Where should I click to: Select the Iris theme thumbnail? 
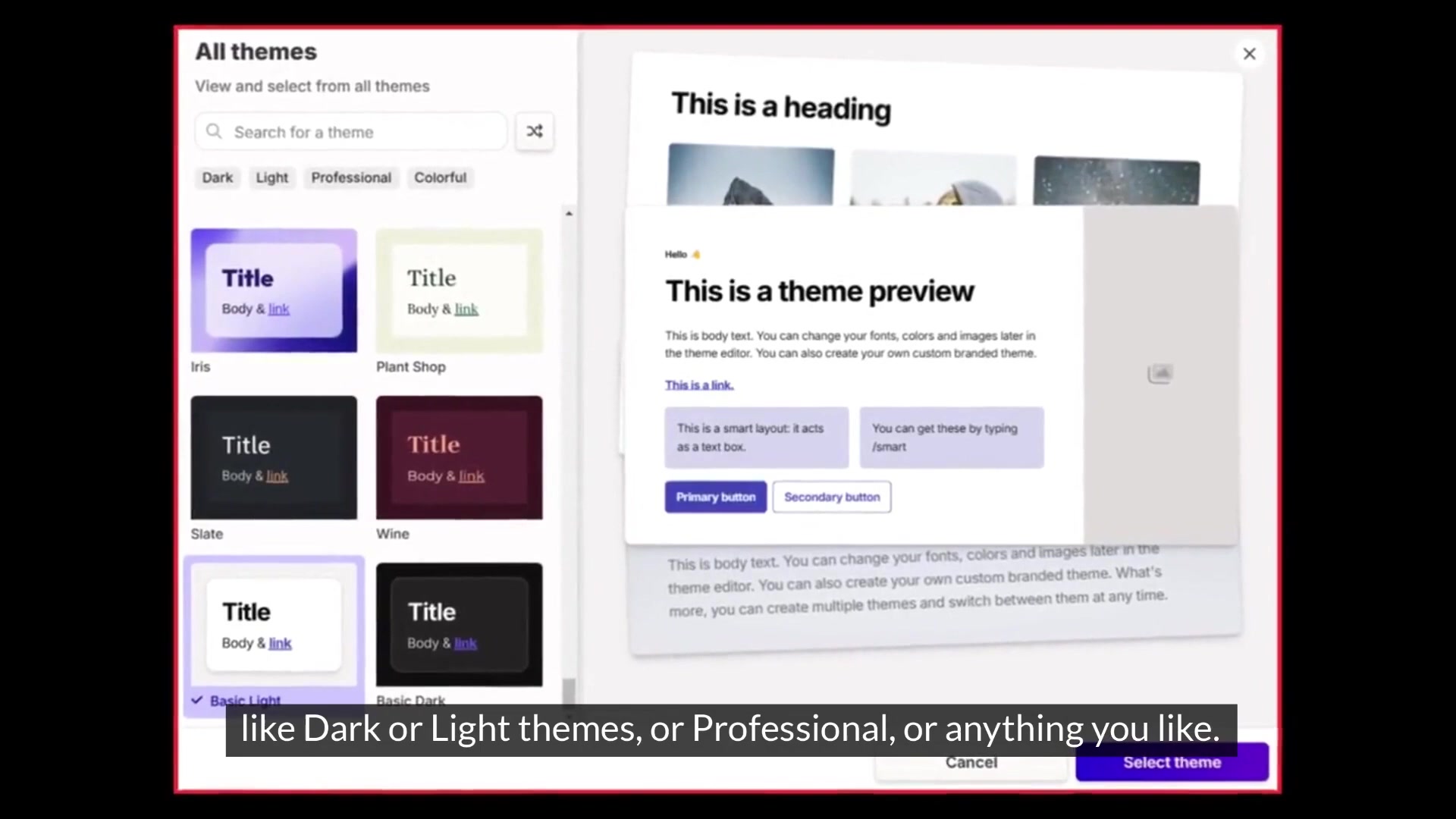click(x=274, y=290)
